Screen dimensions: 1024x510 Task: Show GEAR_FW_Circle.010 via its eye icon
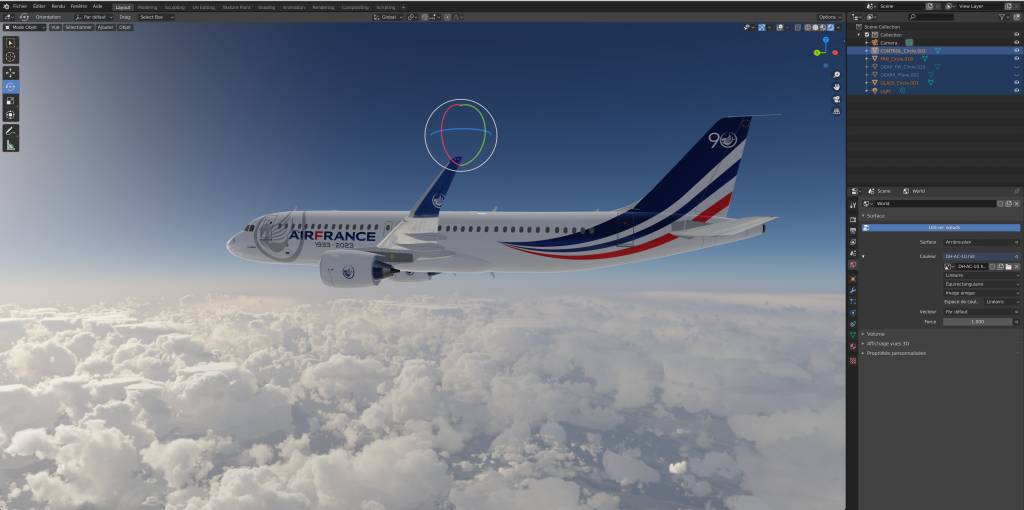click(x=1016, y=67)
